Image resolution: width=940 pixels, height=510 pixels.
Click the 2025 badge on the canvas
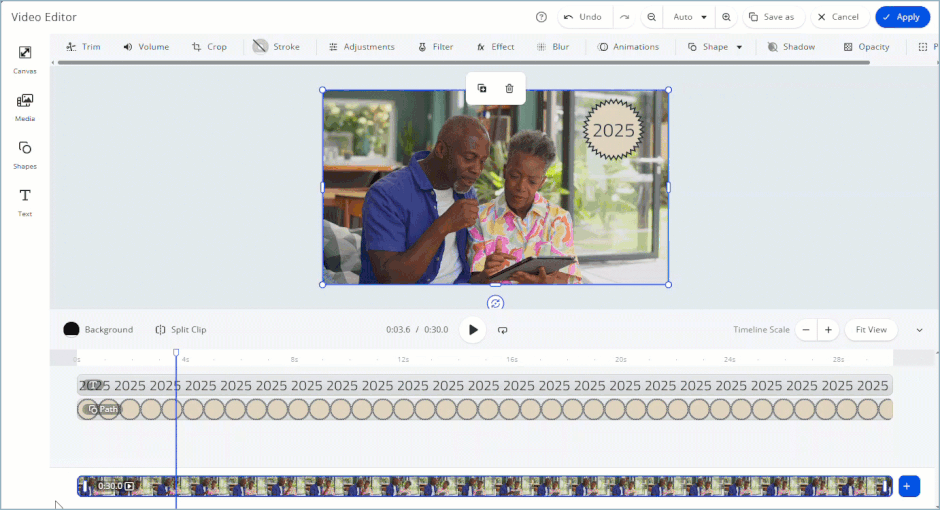(613, 130)
